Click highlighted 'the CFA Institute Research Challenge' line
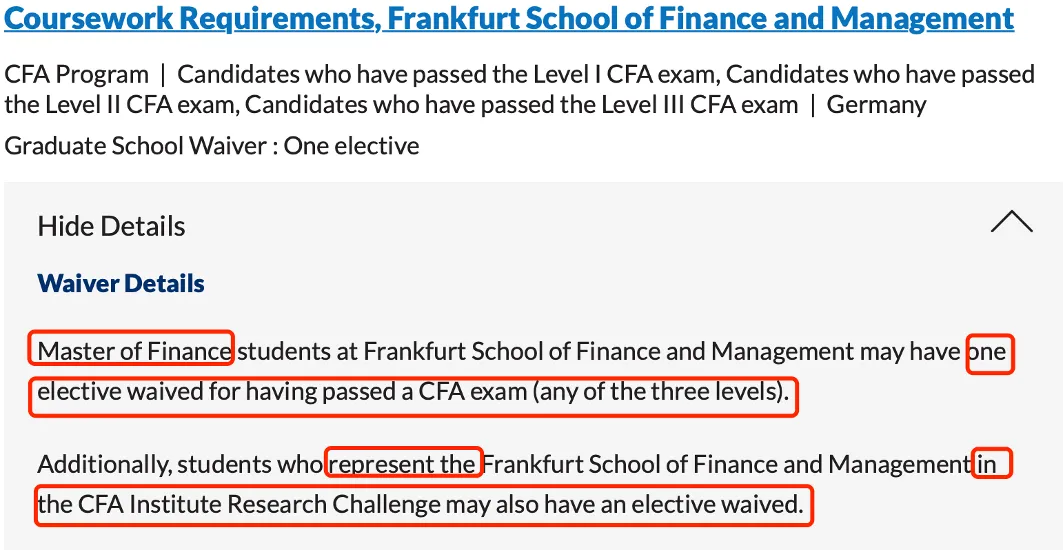 423,505
